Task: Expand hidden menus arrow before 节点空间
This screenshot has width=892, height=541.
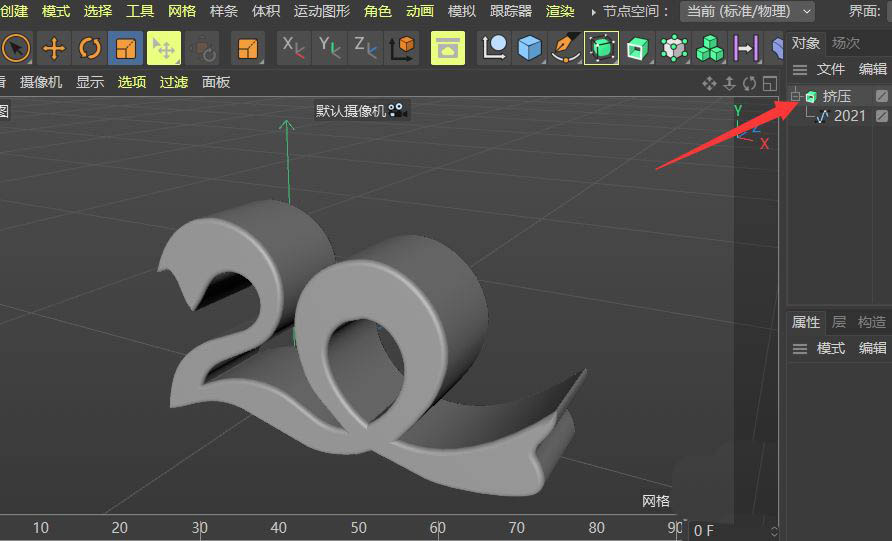Action: coord(593,11)
